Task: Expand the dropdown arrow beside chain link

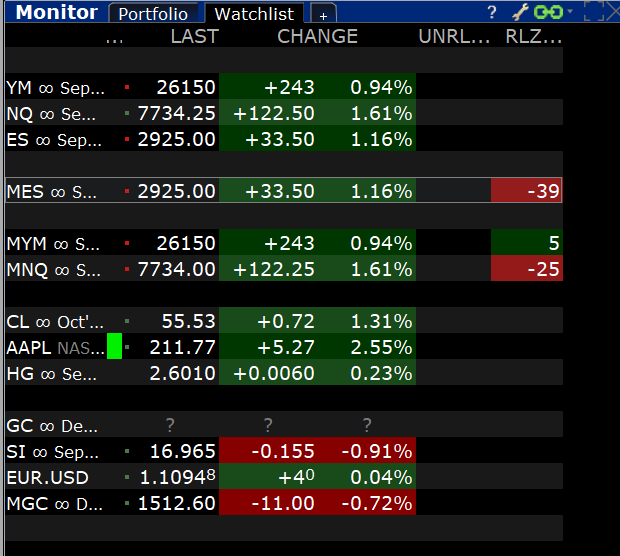Action: point(570,11)
